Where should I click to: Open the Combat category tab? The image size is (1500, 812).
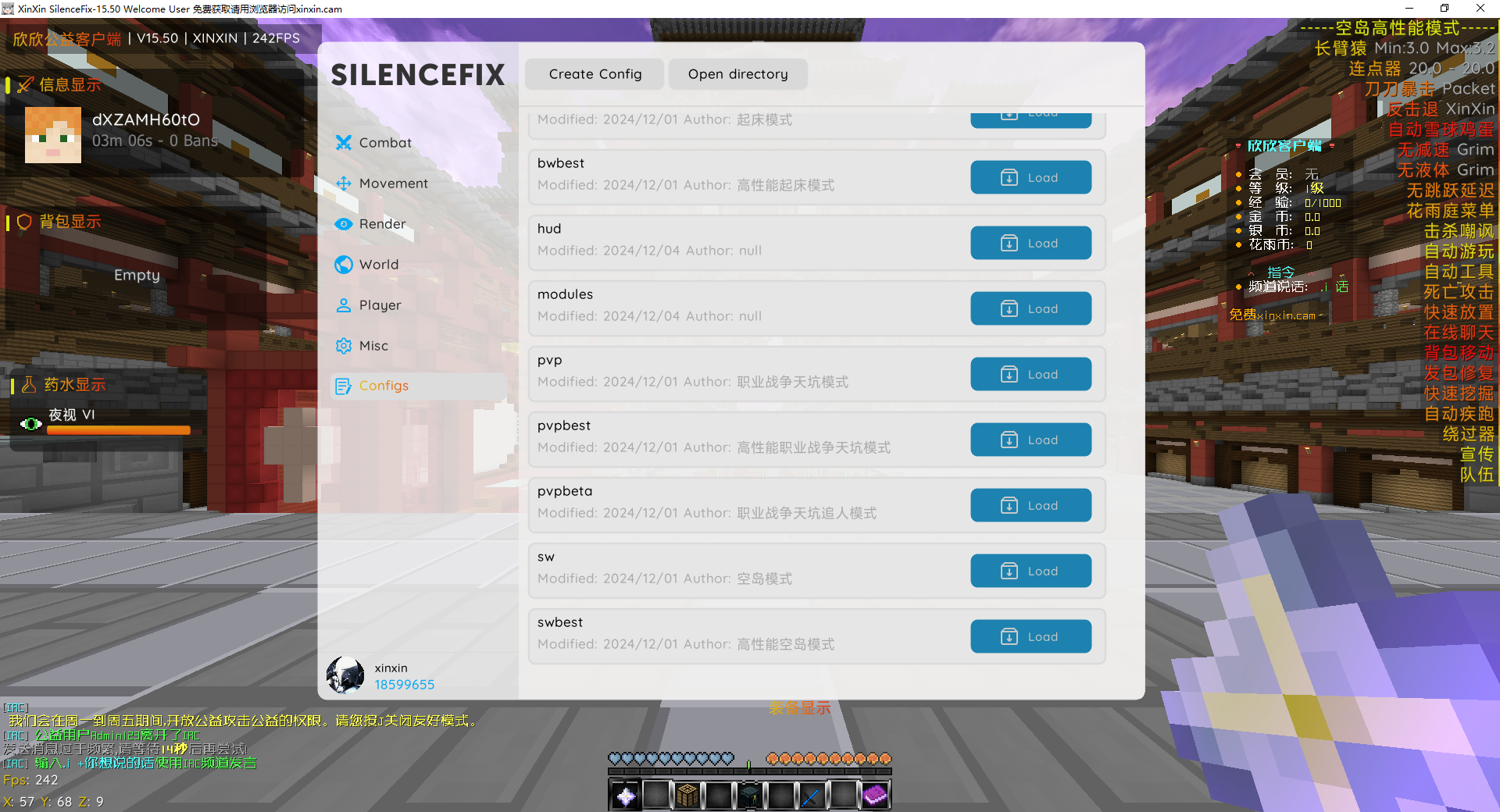(x=385, y=143)
